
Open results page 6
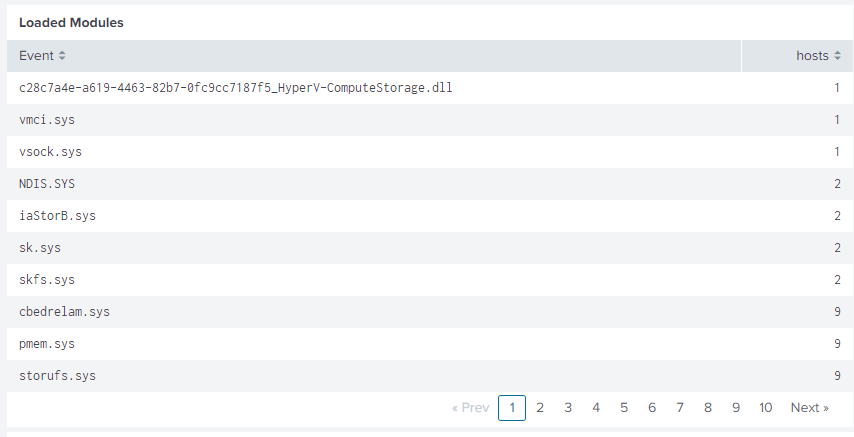[652, 408]
